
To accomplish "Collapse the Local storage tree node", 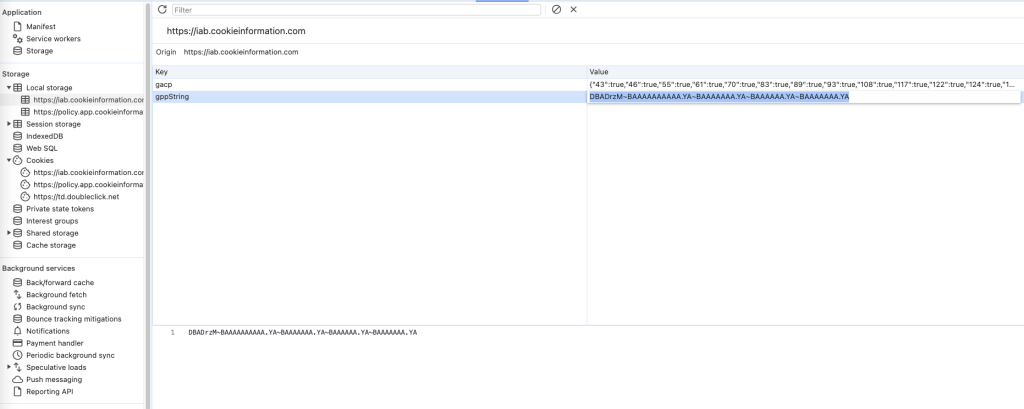I will [9, 88].
